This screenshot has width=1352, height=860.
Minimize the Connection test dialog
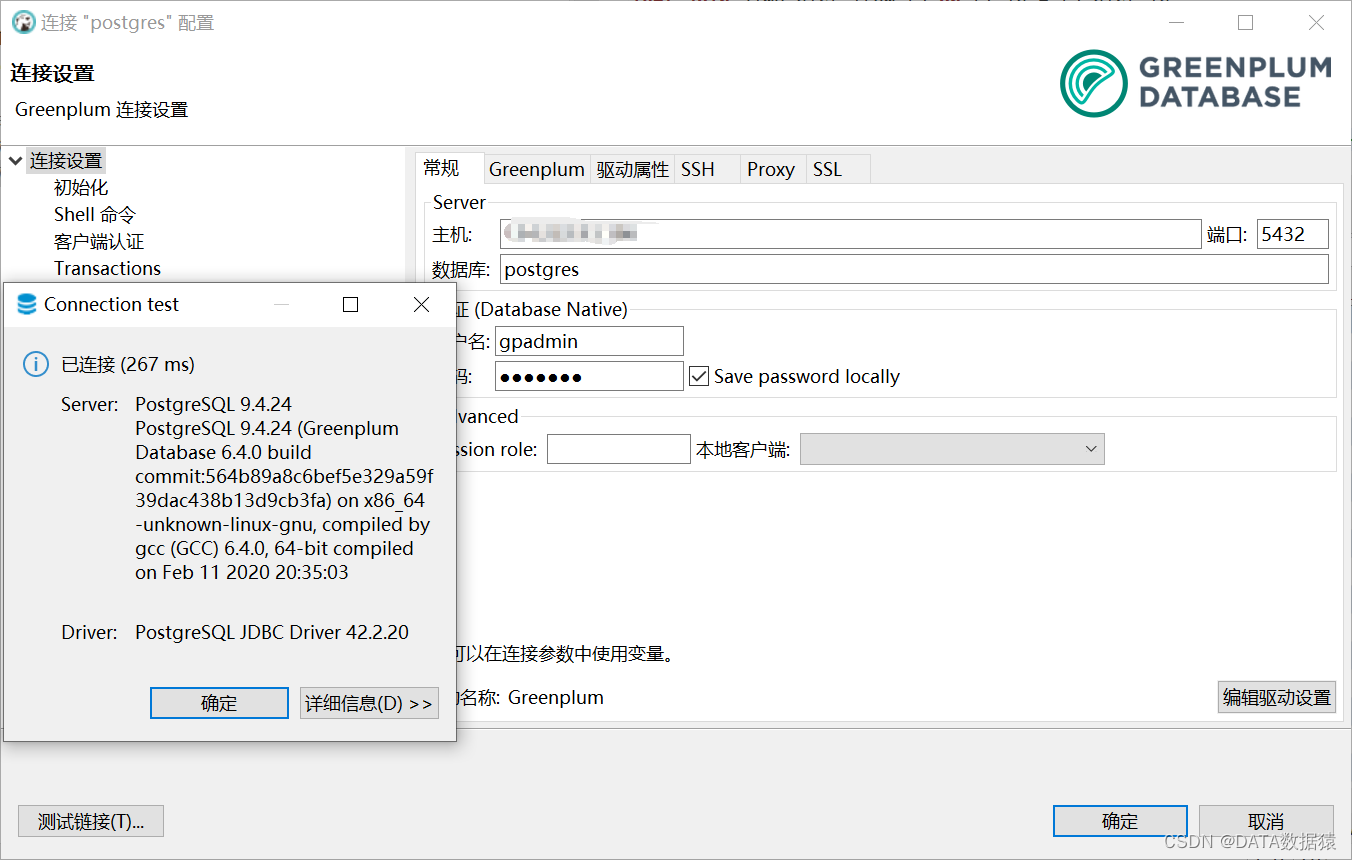pyautogui.click(x=281, y=305)
